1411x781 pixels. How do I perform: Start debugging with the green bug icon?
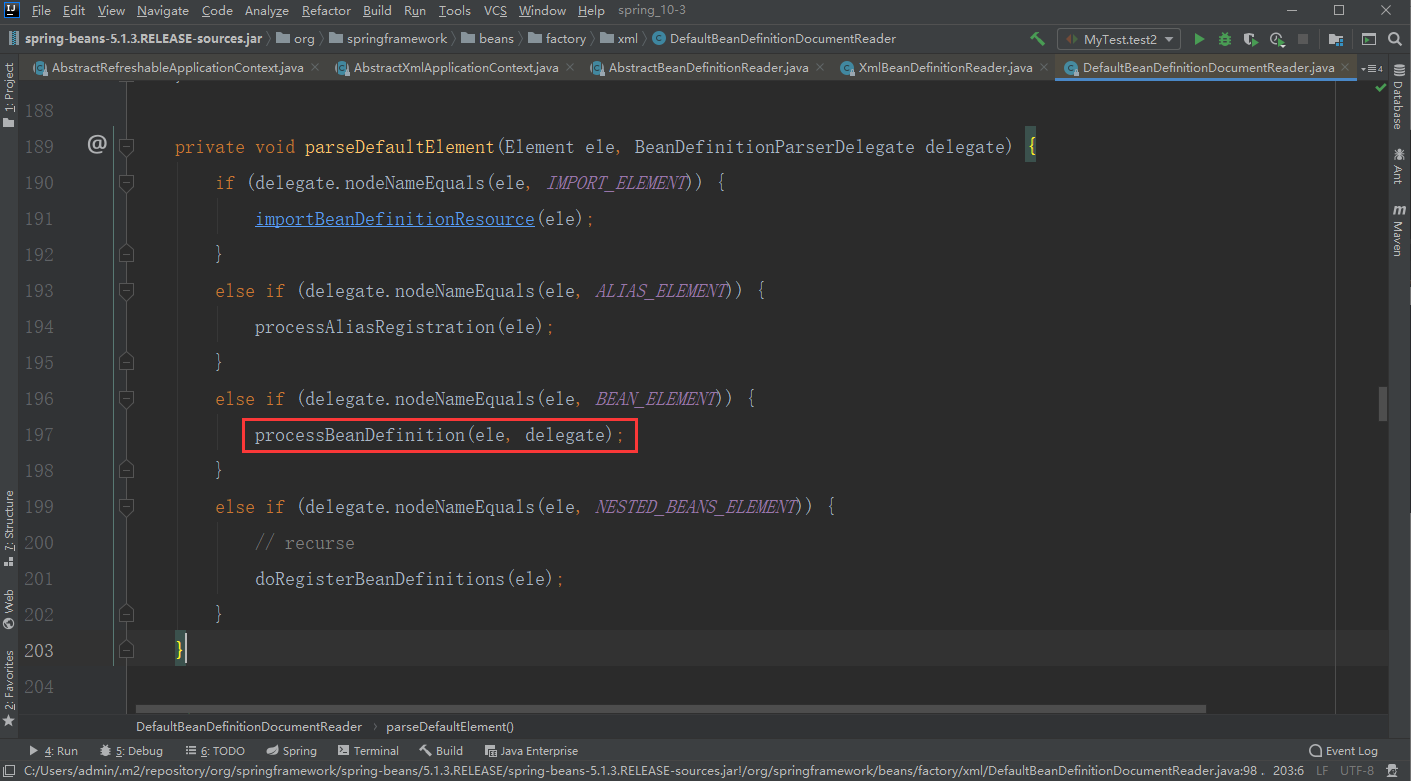click(x=1225, y=39)
